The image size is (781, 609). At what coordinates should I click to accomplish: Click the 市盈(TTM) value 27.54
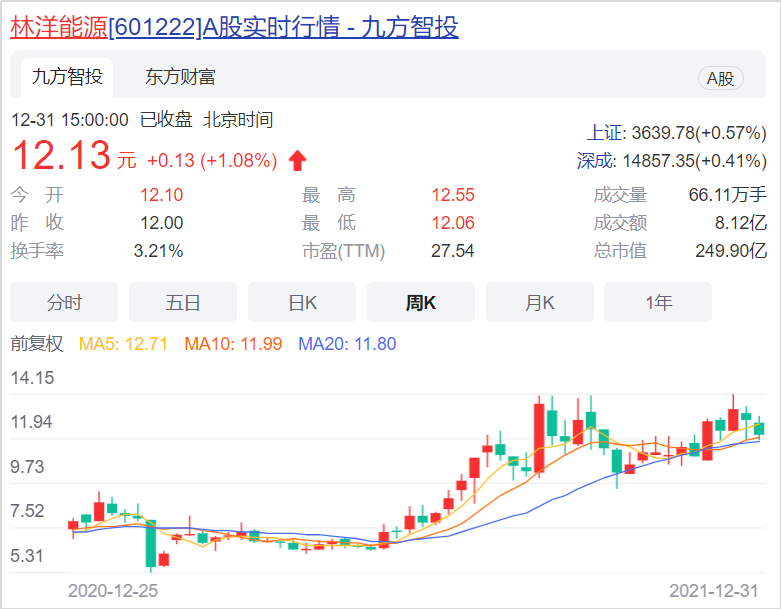tap(453, 250)
